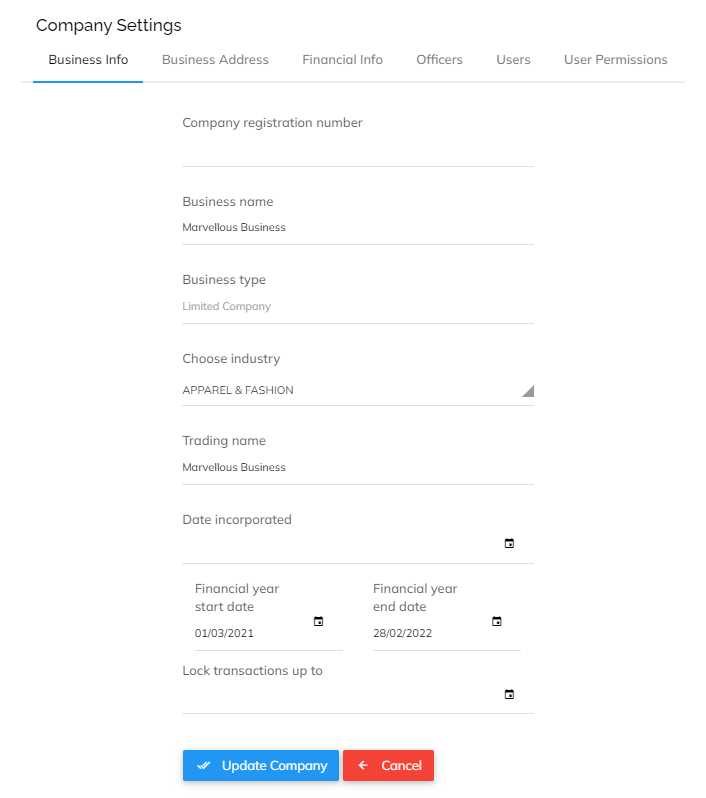This screenshot has width=706, height=798.
Task: Click the Update Company button
Action: click(261, 765)
